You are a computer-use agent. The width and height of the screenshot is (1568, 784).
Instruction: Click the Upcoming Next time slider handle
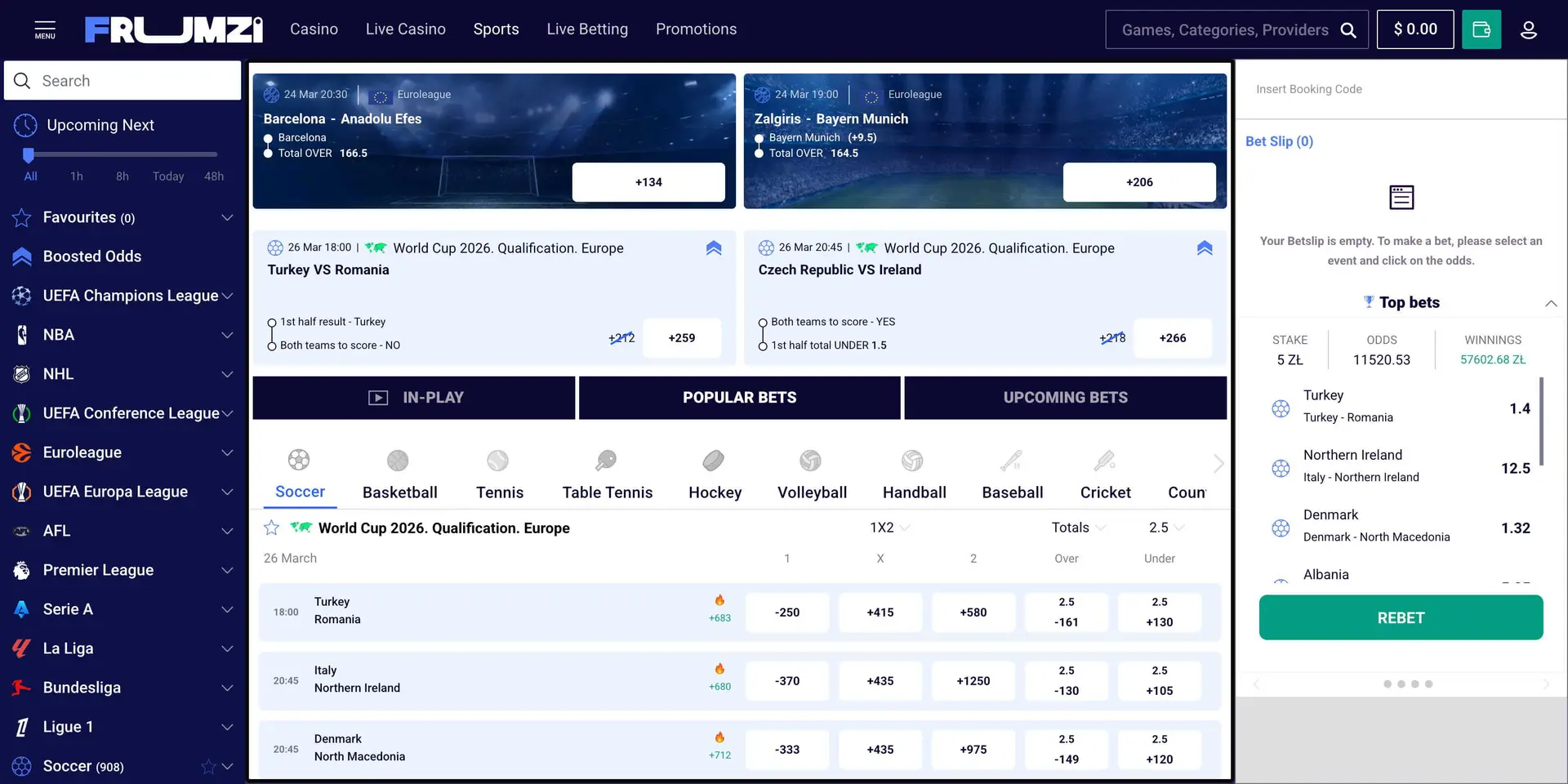(29, 154)
